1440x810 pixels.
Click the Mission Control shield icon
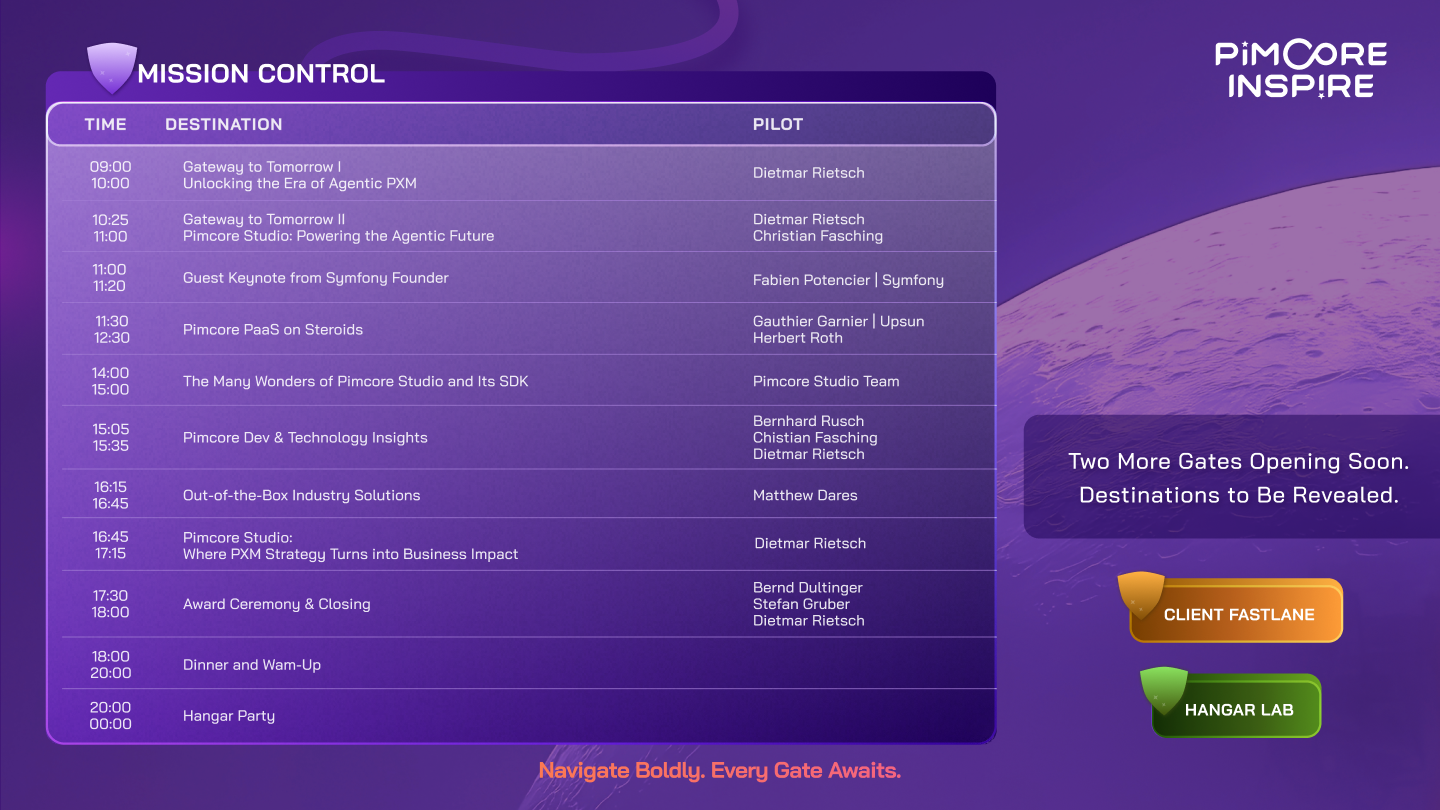(x=112, y=68)
